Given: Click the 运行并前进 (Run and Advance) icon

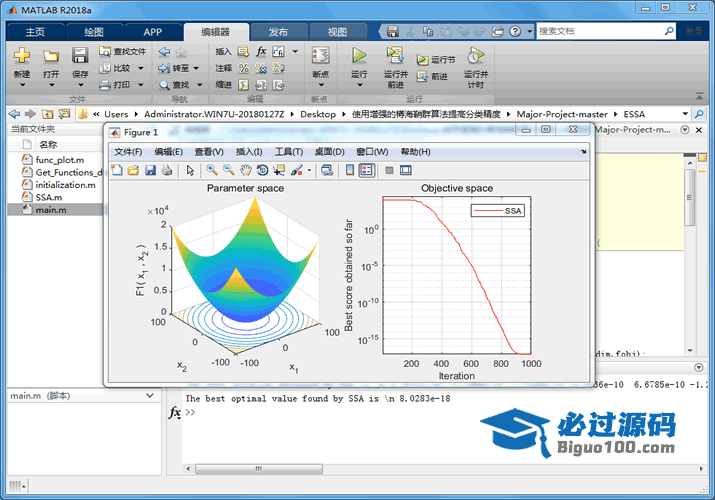Looking at the screenshot, I should [395, 55].
